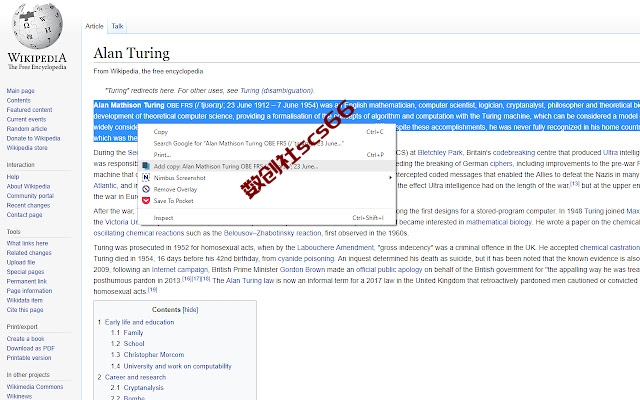
Task: Select Add copy: Alan Mathison Turing entry
Action: click(x=268, y=166)
